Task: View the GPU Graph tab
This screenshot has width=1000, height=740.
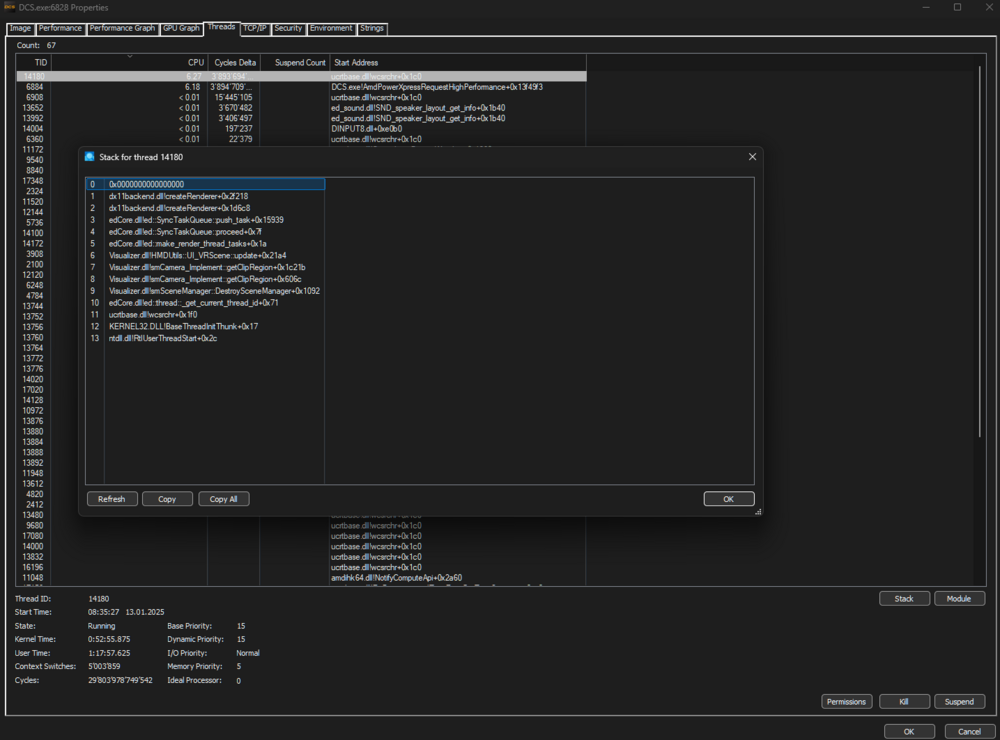Action: click(181, 28)
